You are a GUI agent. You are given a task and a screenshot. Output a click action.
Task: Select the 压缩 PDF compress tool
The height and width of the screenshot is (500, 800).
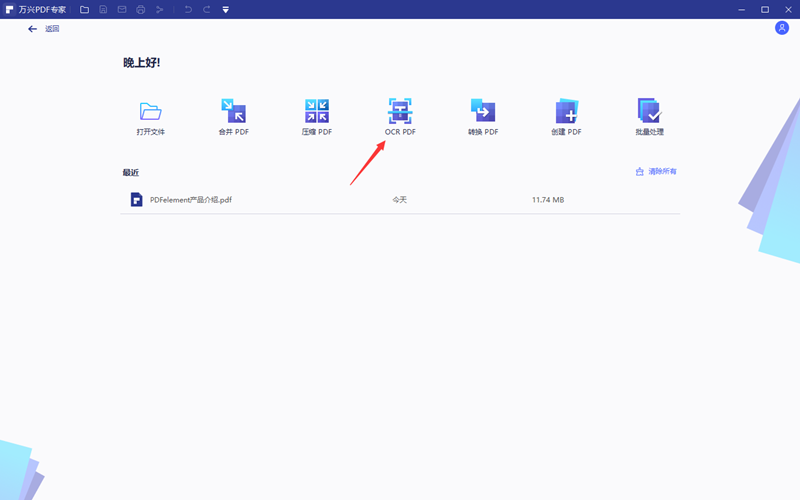click(x=317, y=111)
